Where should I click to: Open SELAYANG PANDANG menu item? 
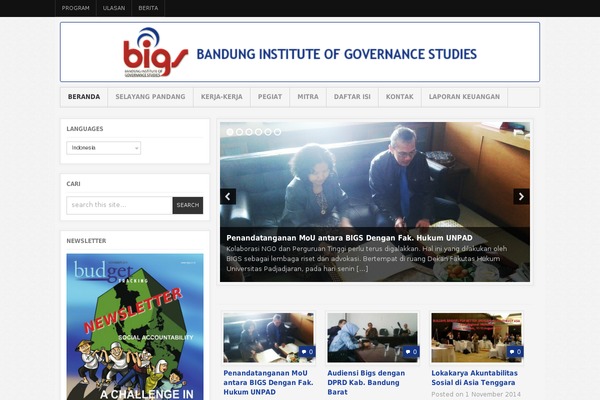pyautogui.click(x=150, y=97)
